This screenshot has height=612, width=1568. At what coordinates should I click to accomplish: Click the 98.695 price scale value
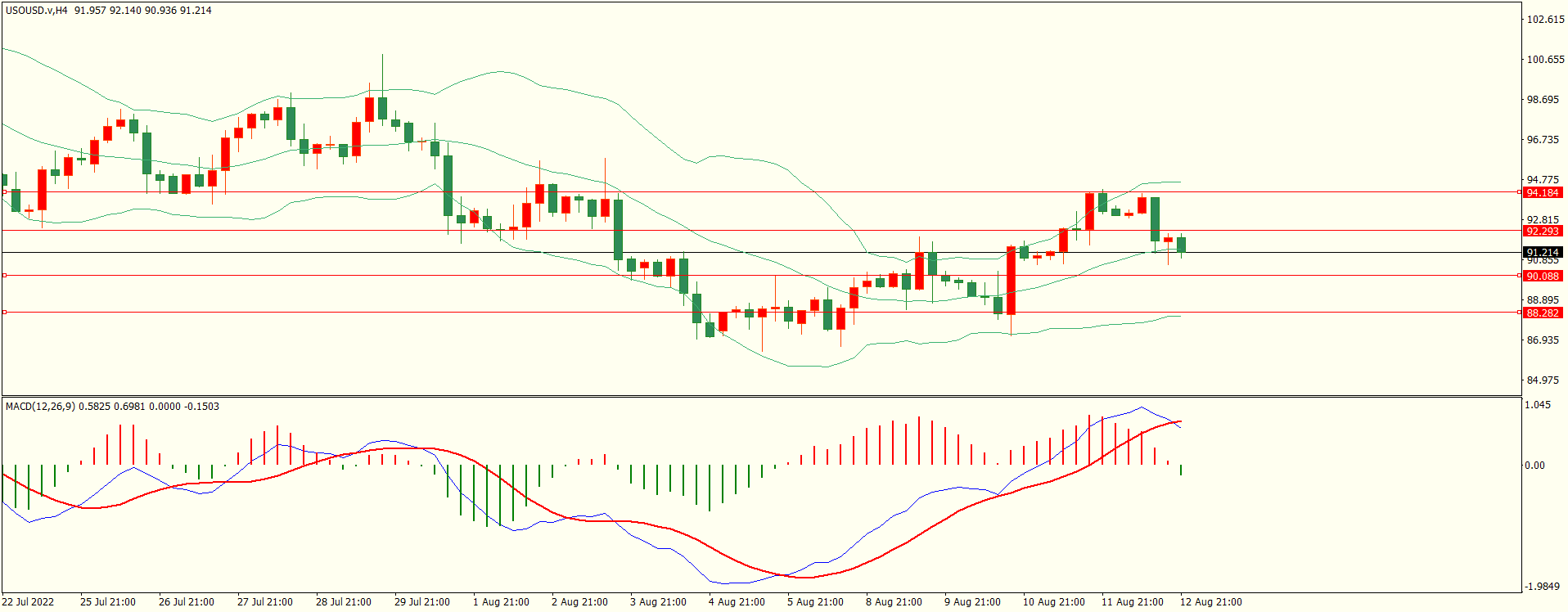tap(1543, 100)
